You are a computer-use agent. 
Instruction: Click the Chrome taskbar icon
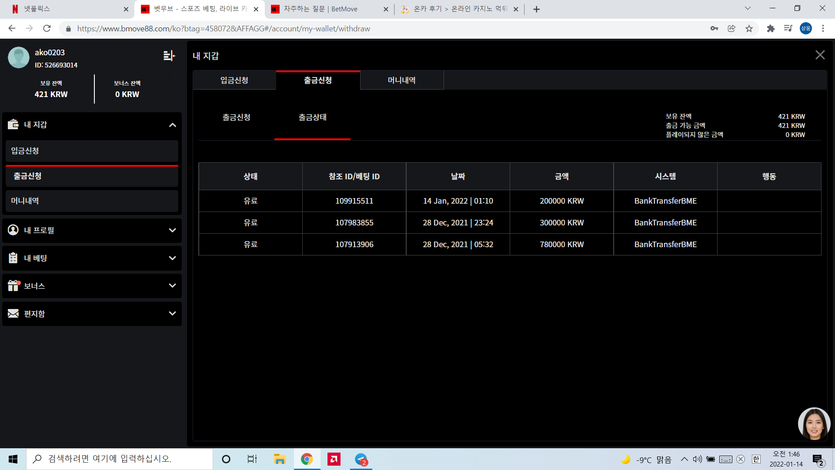pyautogui.click(x=307, y=459)
